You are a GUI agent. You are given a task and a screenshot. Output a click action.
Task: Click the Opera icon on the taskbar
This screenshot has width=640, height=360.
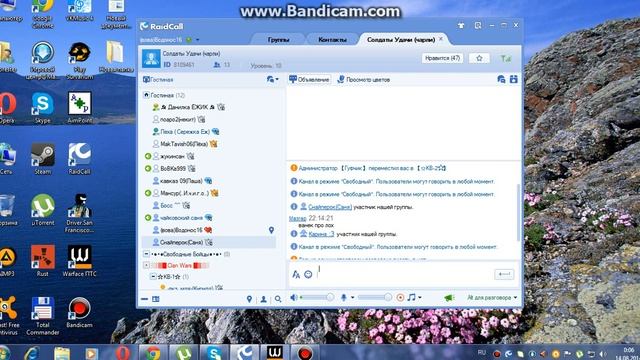click(122, 353)
